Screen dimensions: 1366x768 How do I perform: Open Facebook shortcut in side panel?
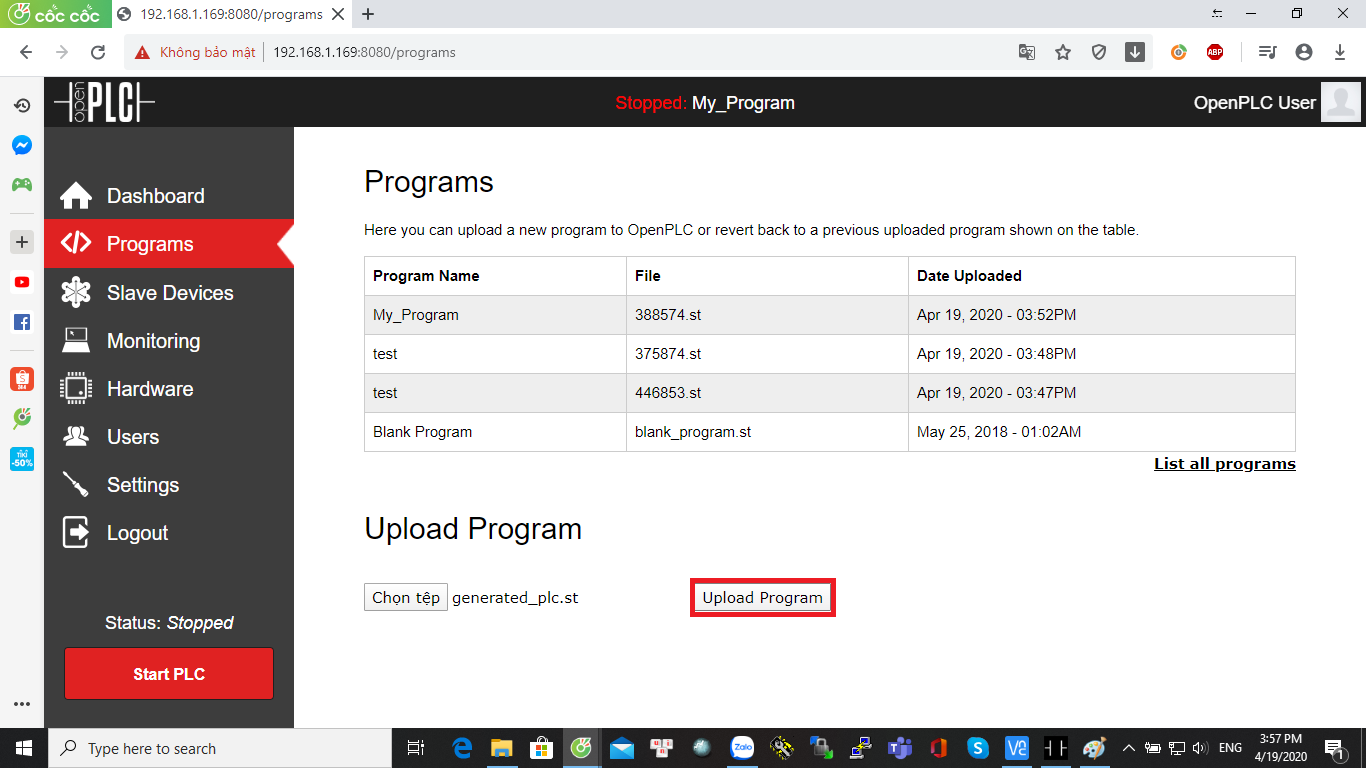pyautogui.click(x=22, y=322)
